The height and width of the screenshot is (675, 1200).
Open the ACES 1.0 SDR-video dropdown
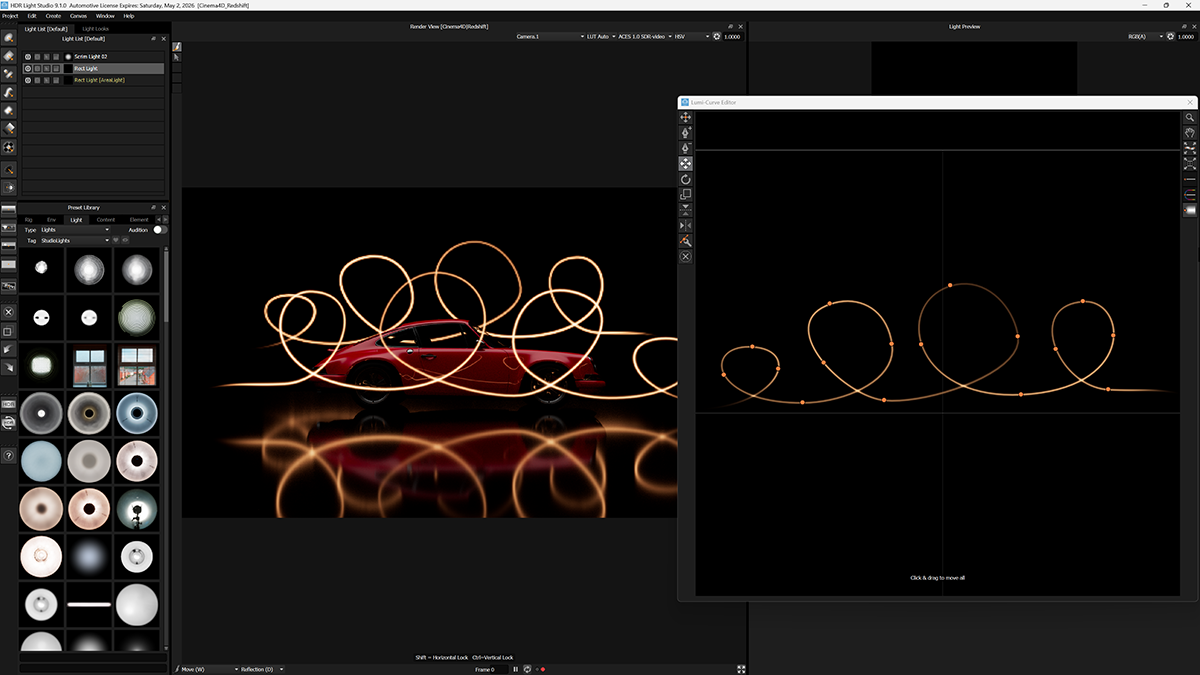[x=645, y=36]
